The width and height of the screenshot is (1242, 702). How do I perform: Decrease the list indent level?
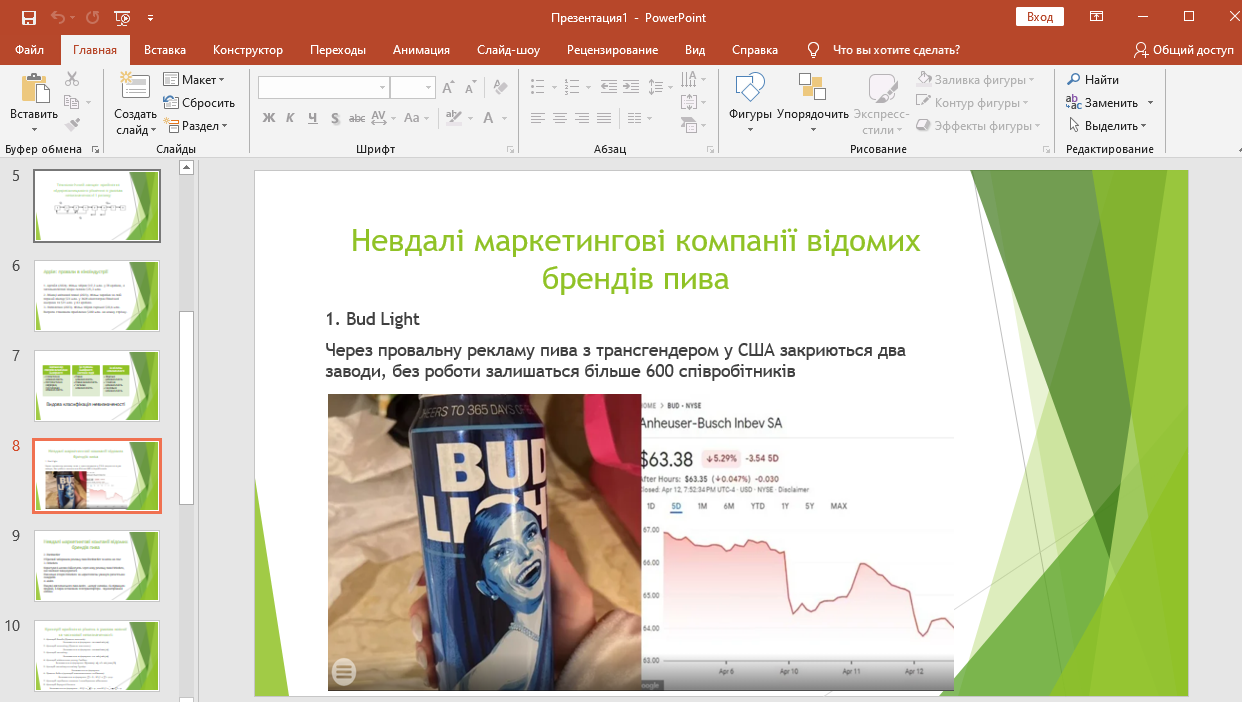(x=608, y=87)
